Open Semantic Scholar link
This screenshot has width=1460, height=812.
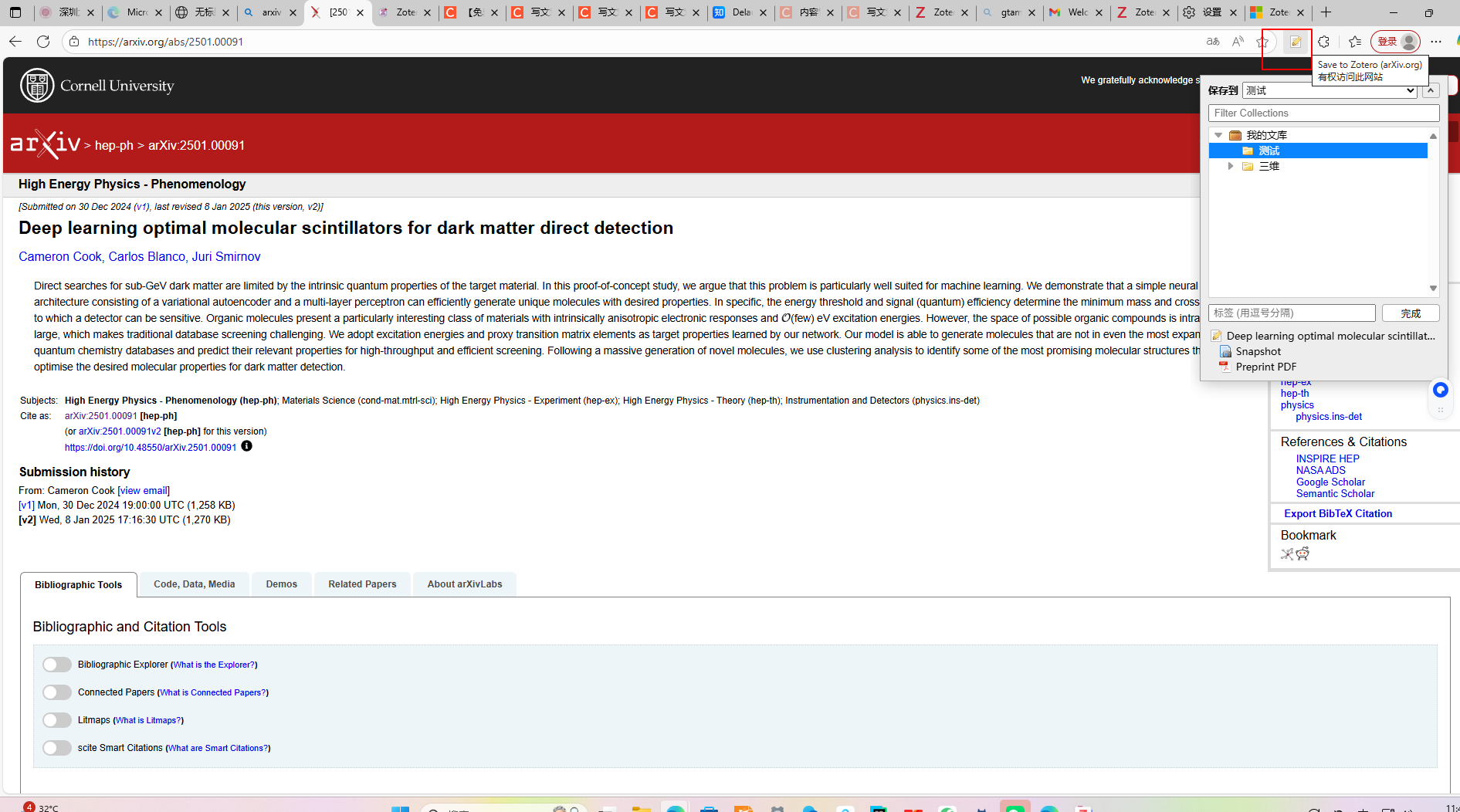pyautogui.click(x=1335, y=493)
